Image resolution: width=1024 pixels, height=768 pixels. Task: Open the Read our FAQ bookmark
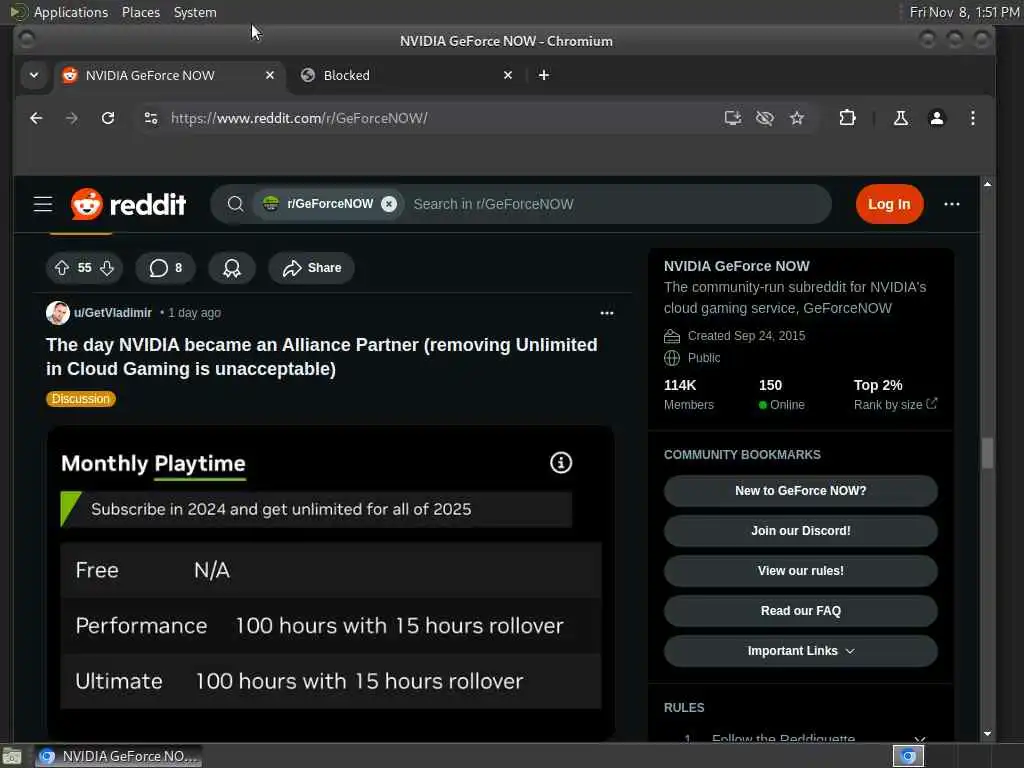click(x=801, y=611)
